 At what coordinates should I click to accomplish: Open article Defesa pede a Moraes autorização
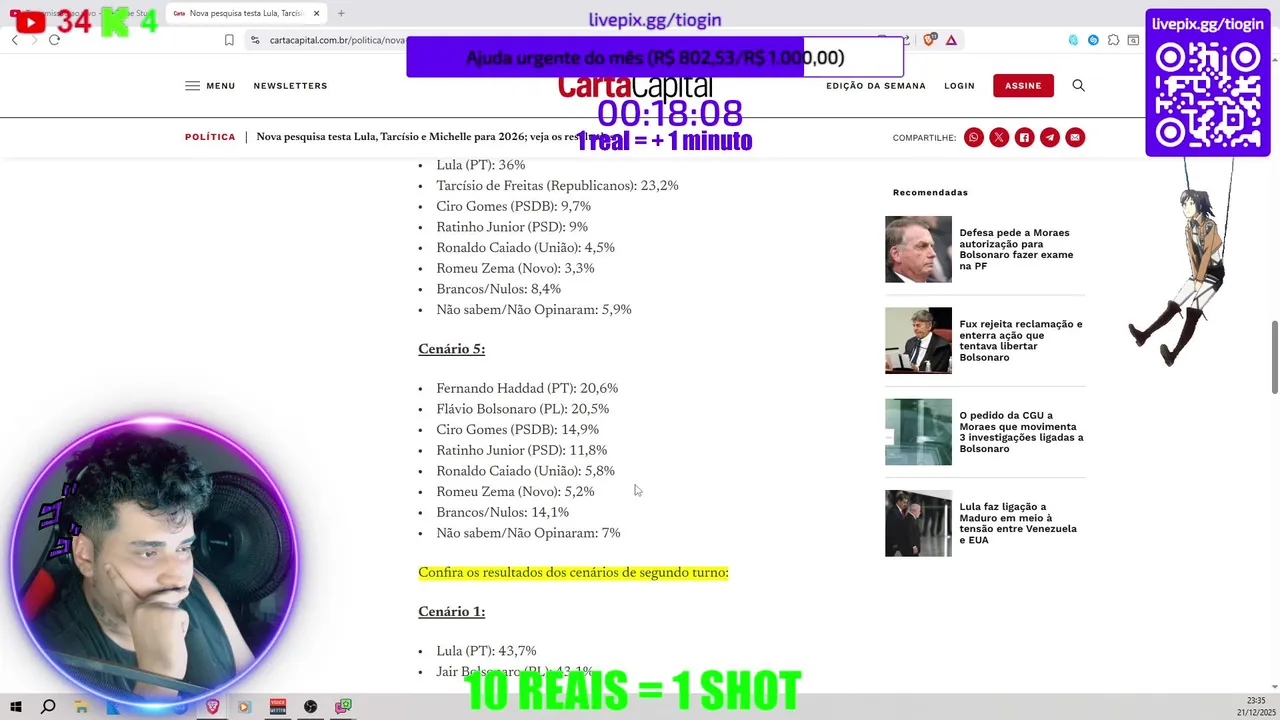click(x=1016, y=249)
